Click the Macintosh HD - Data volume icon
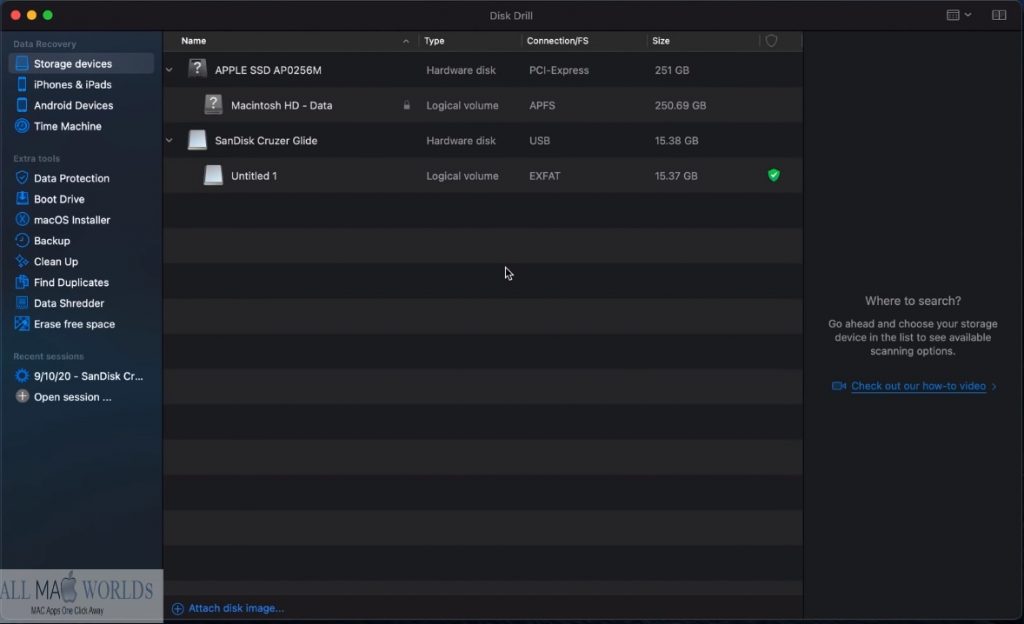 tap(213, 104)
